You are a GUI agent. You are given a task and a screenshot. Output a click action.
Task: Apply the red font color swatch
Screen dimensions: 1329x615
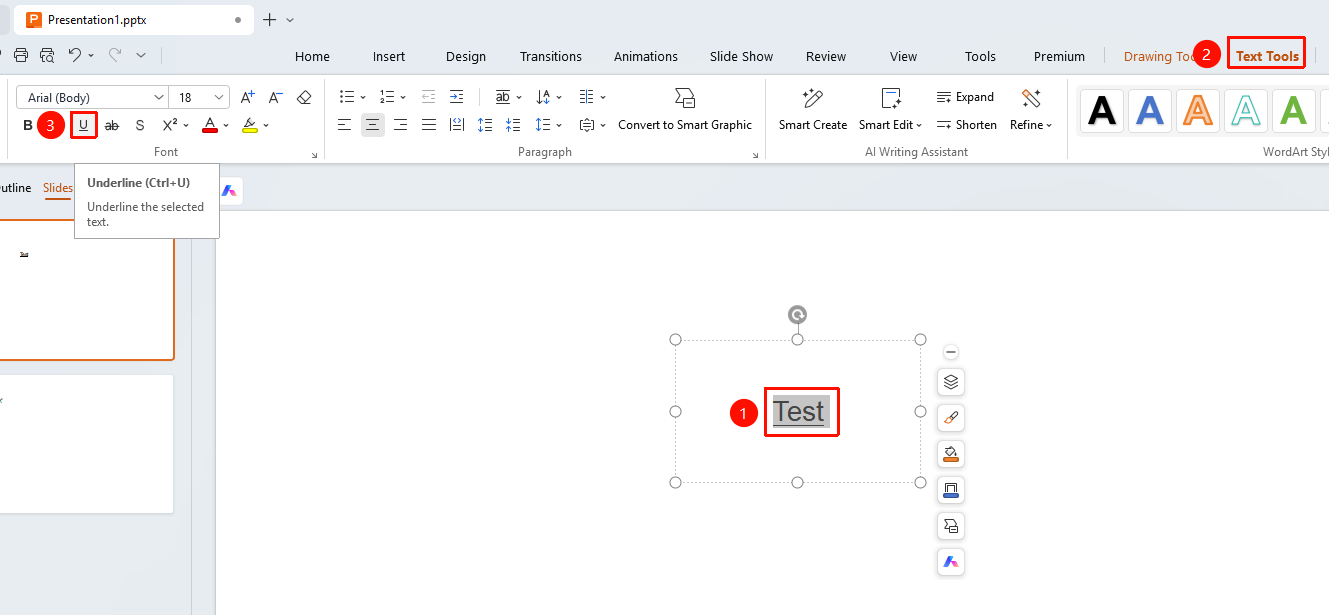click(x=210, y=125)
